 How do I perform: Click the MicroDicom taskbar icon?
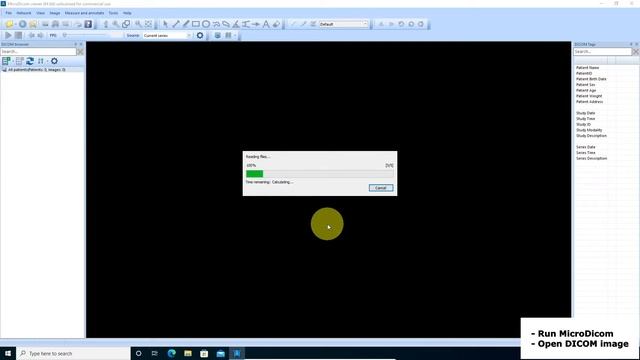[x=237, y=353]
